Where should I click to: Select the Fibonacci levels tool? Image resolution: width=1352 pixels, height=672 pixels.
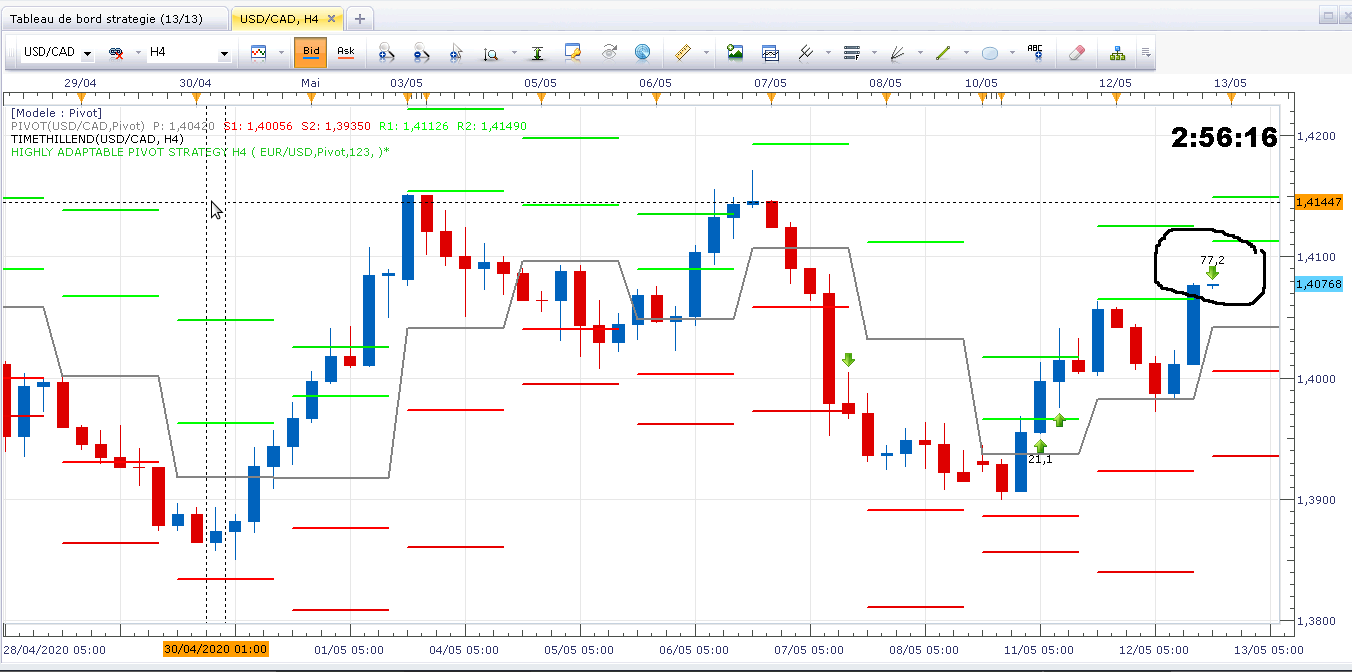(x=852, y=53)
